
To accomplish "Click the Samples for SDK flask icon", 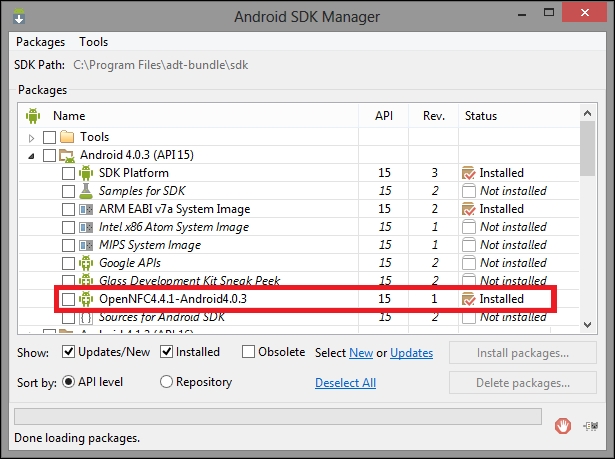I will coord(86,191).
